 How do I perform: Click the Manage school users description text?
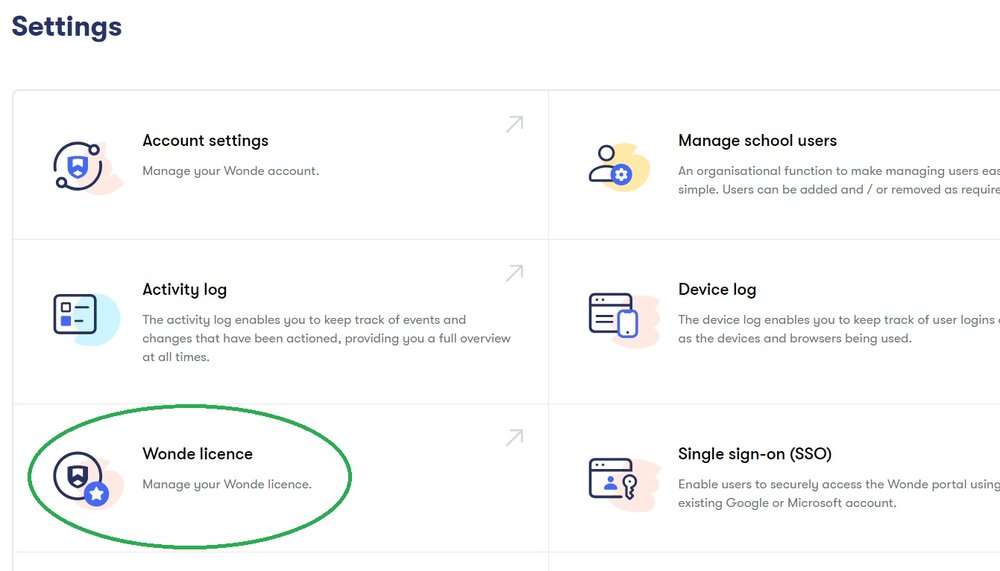tap(839, 180)
